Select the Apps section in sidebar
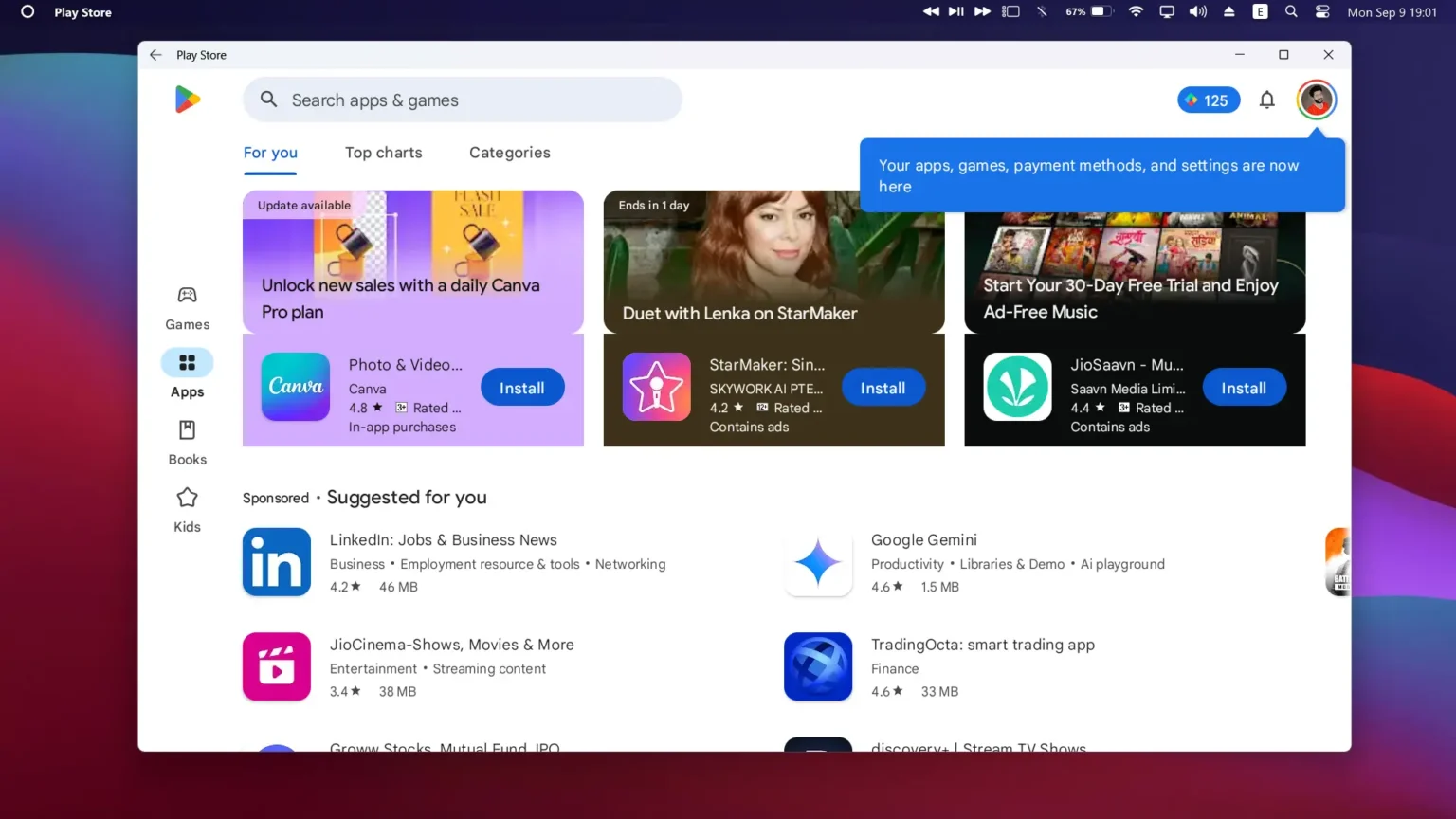This screenshot has height=819, width=1456. 188,374
